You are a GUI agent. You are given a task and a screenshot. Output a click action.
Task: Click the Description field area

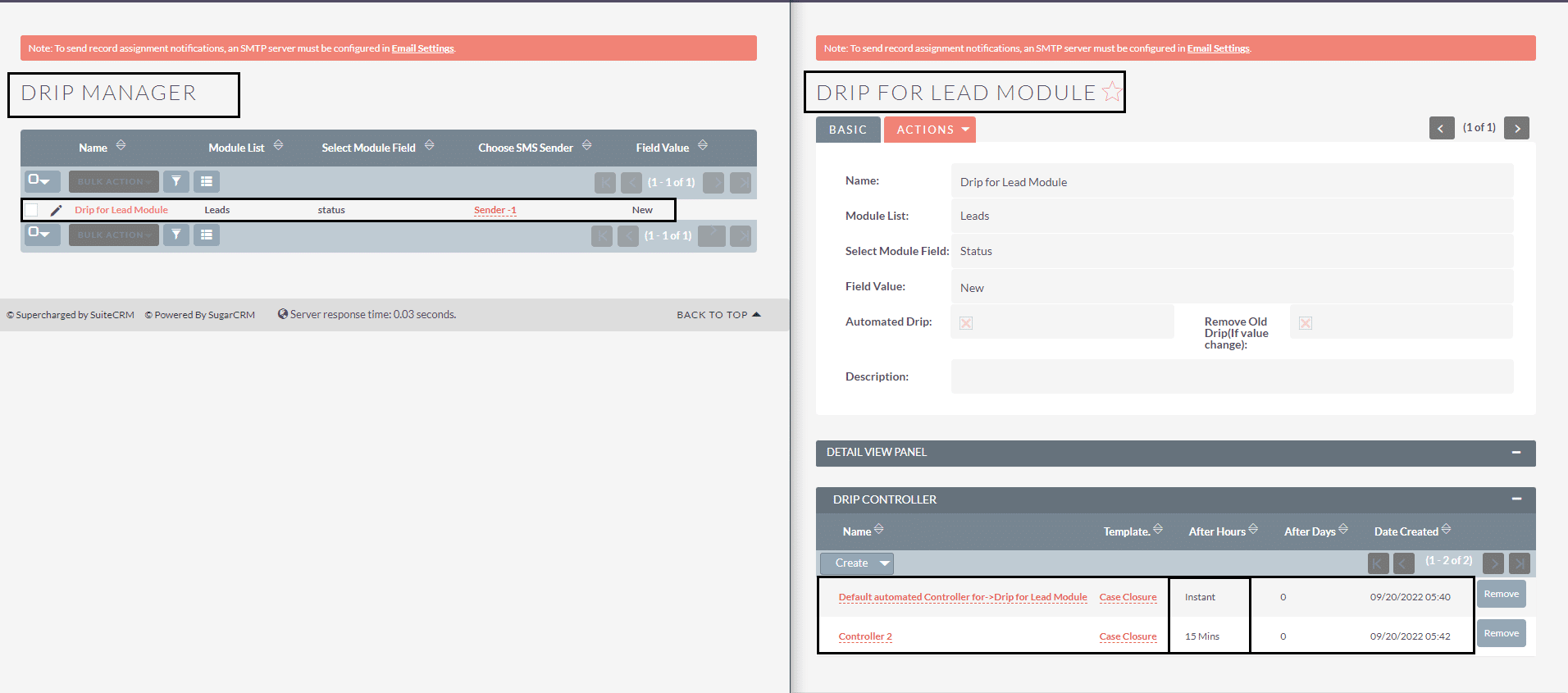coord(1232,376)
